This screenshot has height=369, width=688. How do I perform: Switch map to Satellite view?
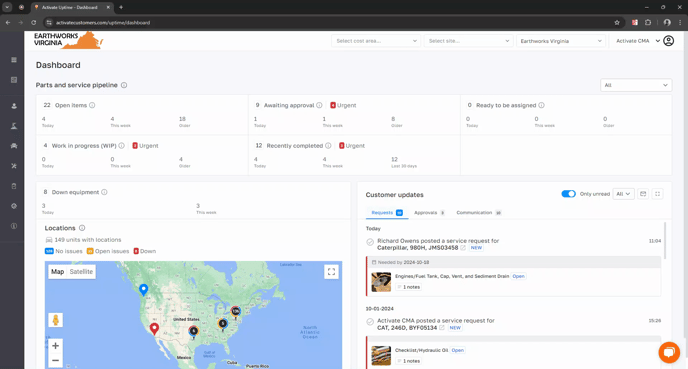click(81, 272)
